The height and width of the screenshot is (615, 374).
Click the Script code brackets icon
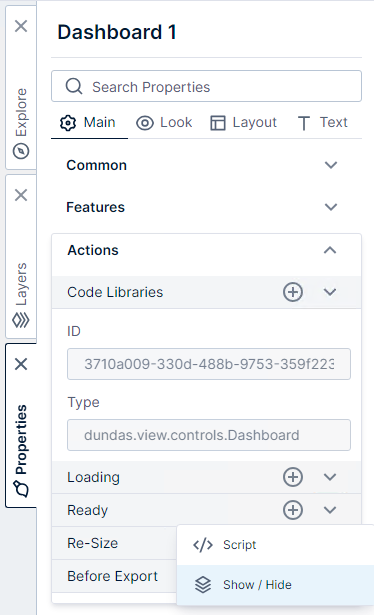pyautogui.click(x=203, y=545)
